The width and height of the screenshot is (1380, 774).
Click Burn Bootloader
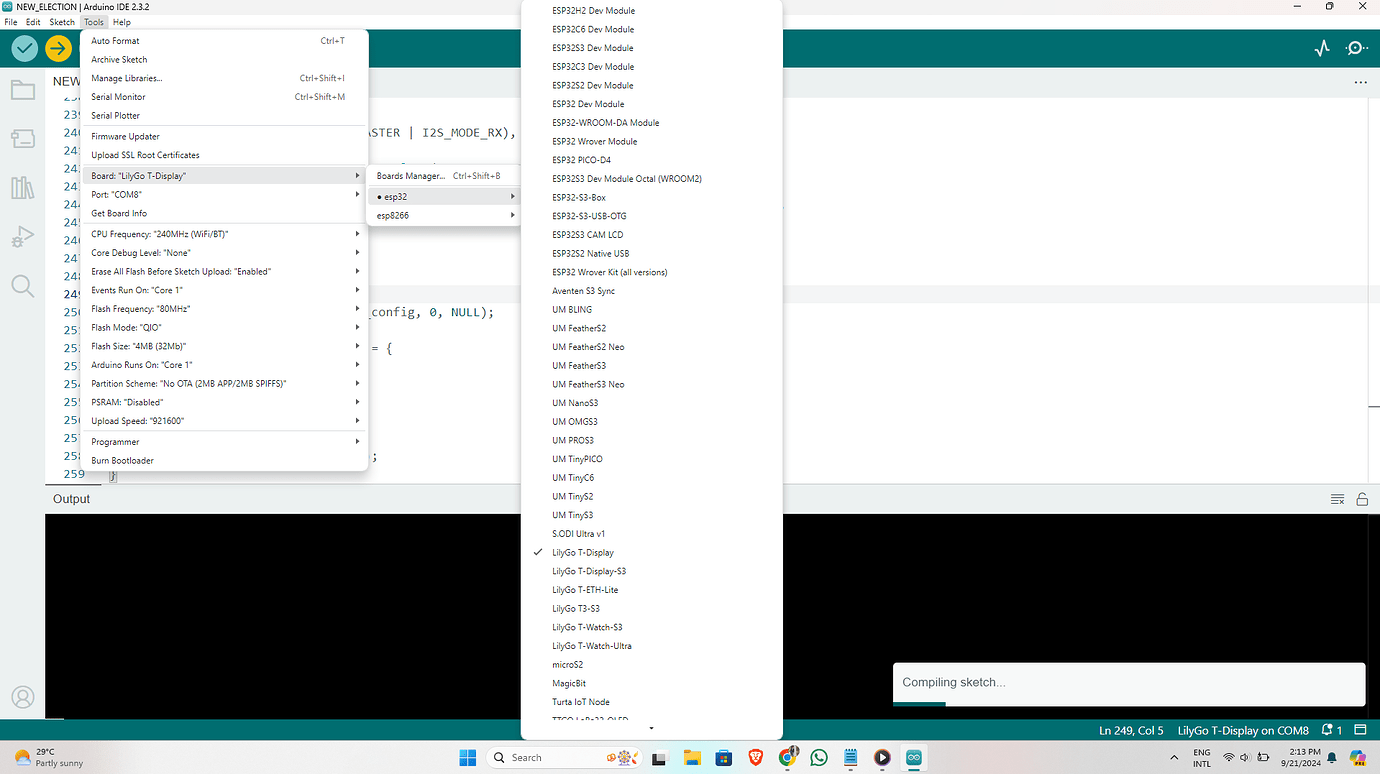[122, 460]
